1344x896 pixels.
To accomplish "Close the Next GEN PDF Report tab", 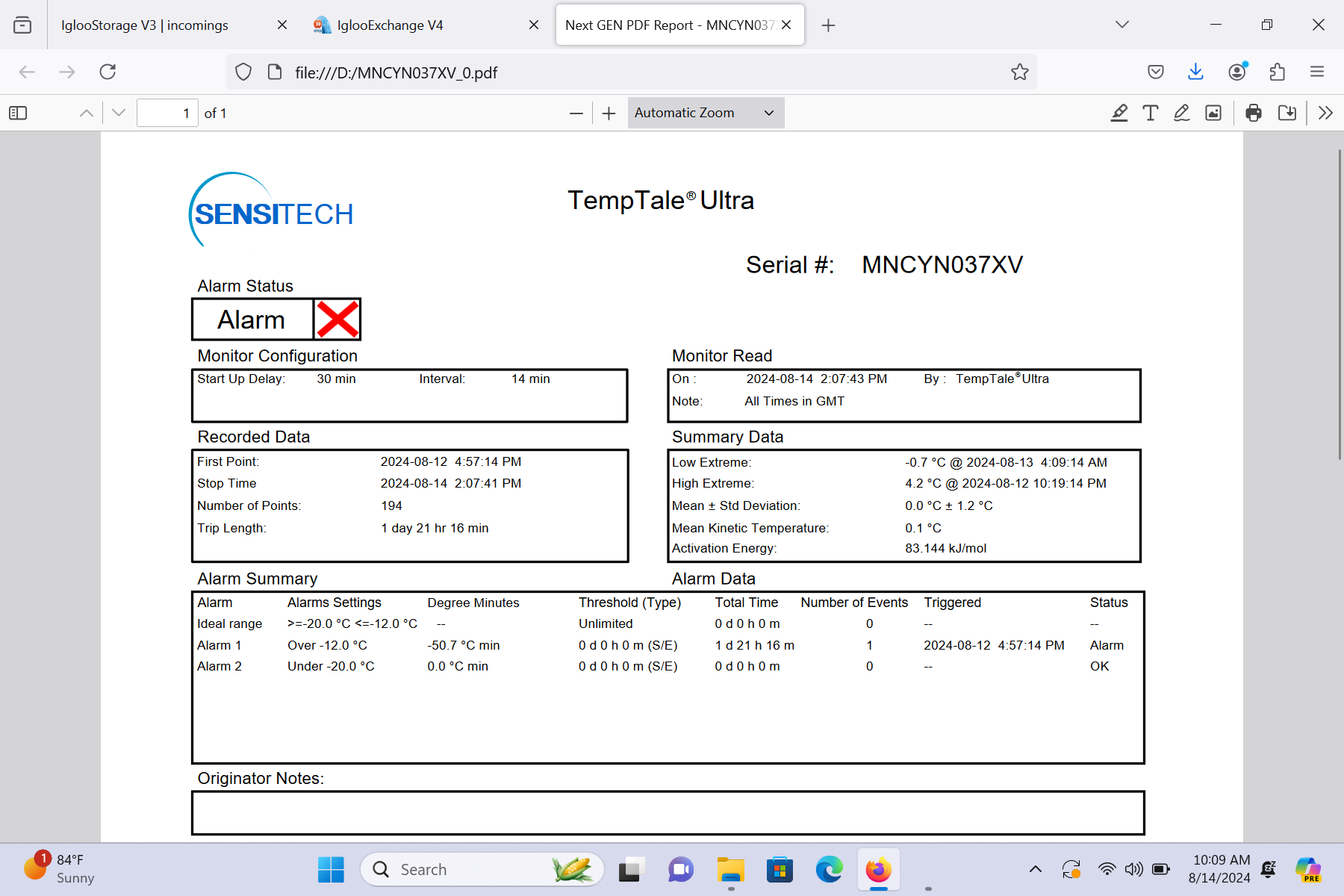I will (x=786, y=25).
